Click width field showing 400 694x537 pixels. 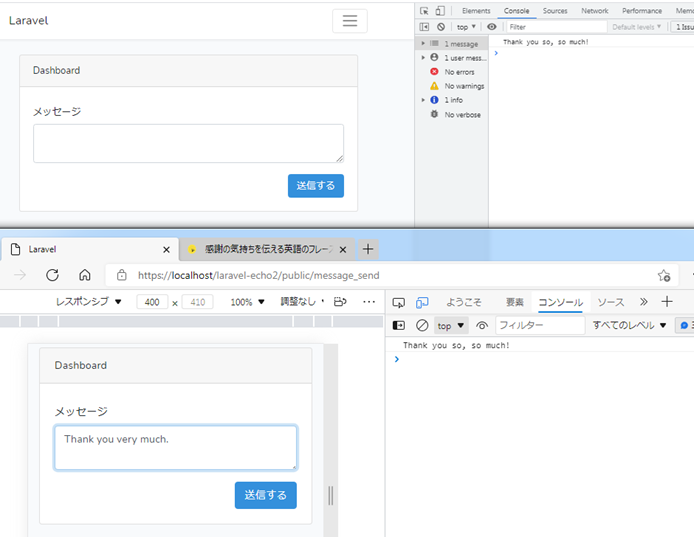(x=152, y=302)
